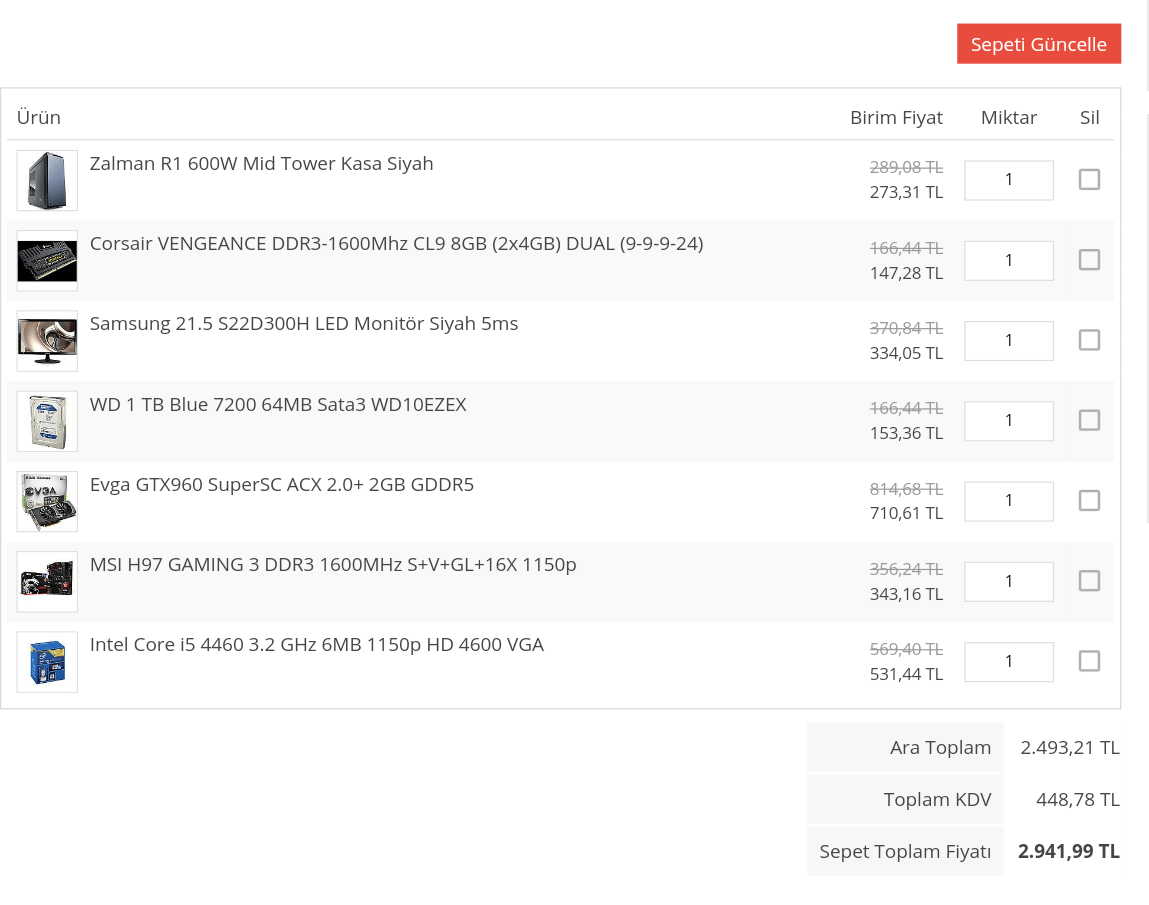The image size is (1149, 905).
Task: Click the Ürün column header
Action: pos(39,117)
